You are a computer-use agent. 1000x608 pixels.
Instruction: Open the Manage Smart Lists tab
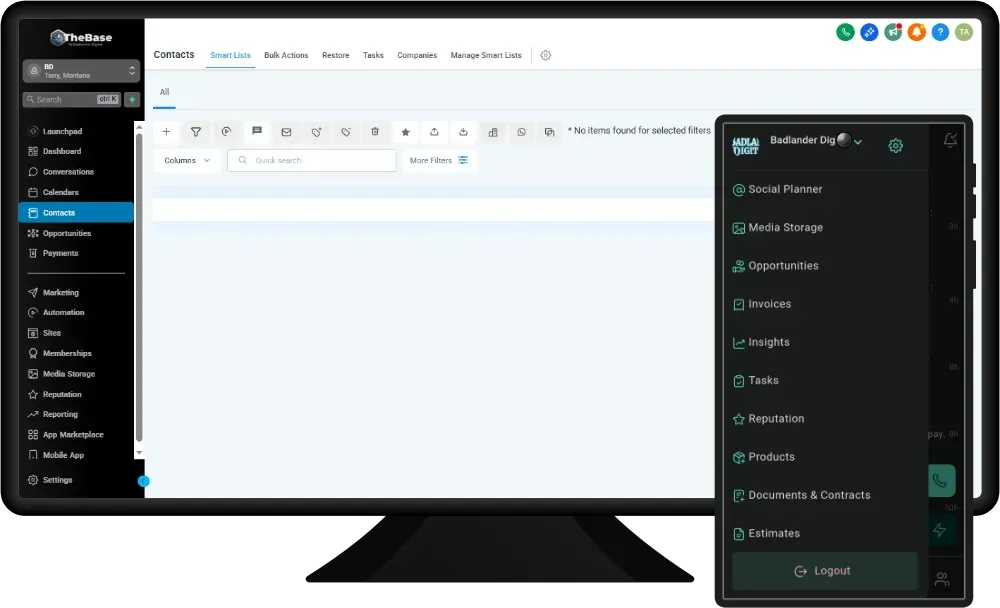coord(486,56)
